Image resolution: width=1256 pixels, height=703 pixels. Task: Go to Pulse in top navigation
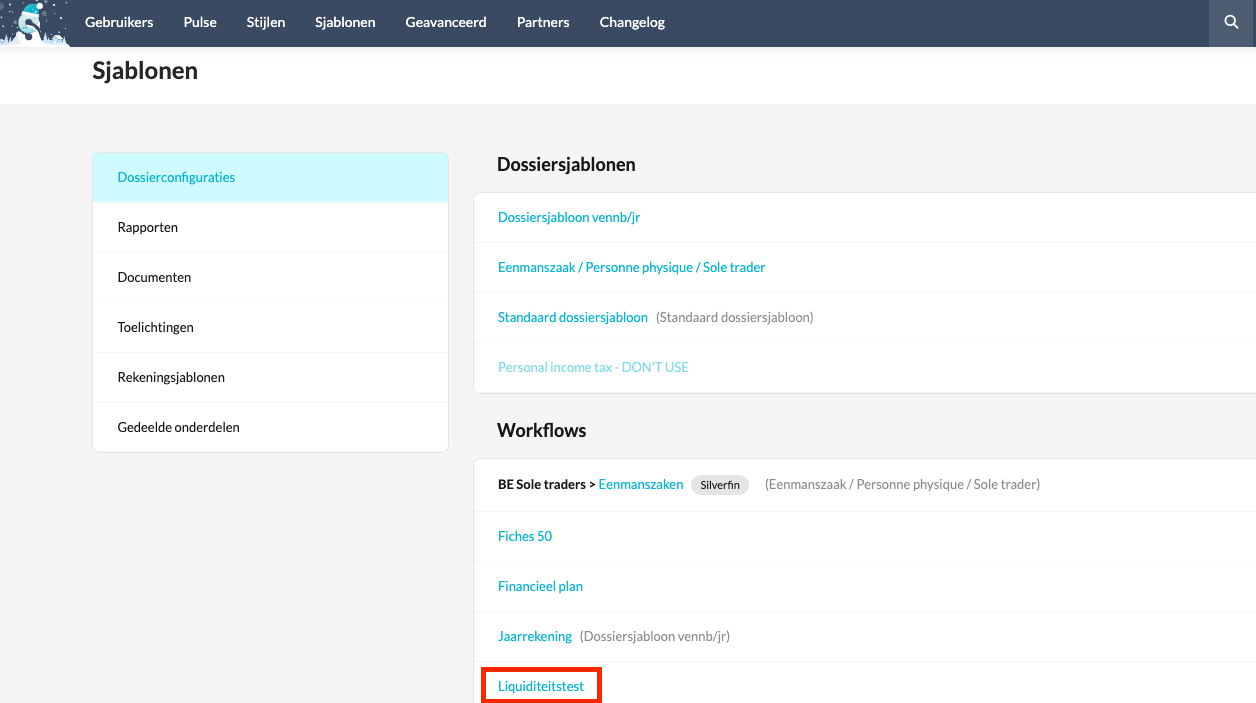tap(200, 22)
